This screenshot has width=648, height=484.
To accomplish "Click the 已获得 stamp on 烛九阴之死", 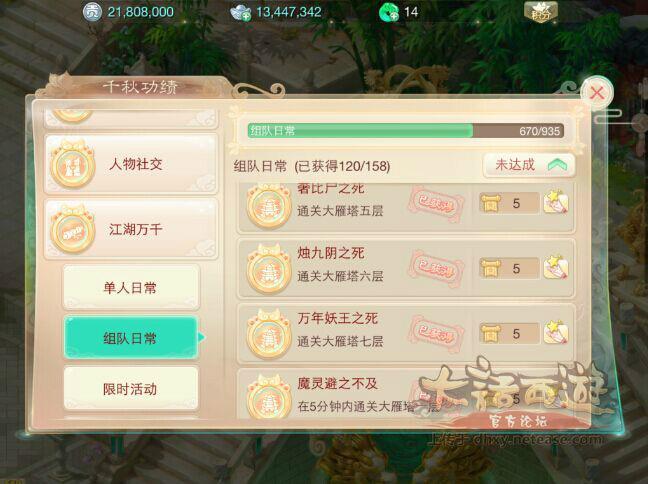I will [436, 269].
